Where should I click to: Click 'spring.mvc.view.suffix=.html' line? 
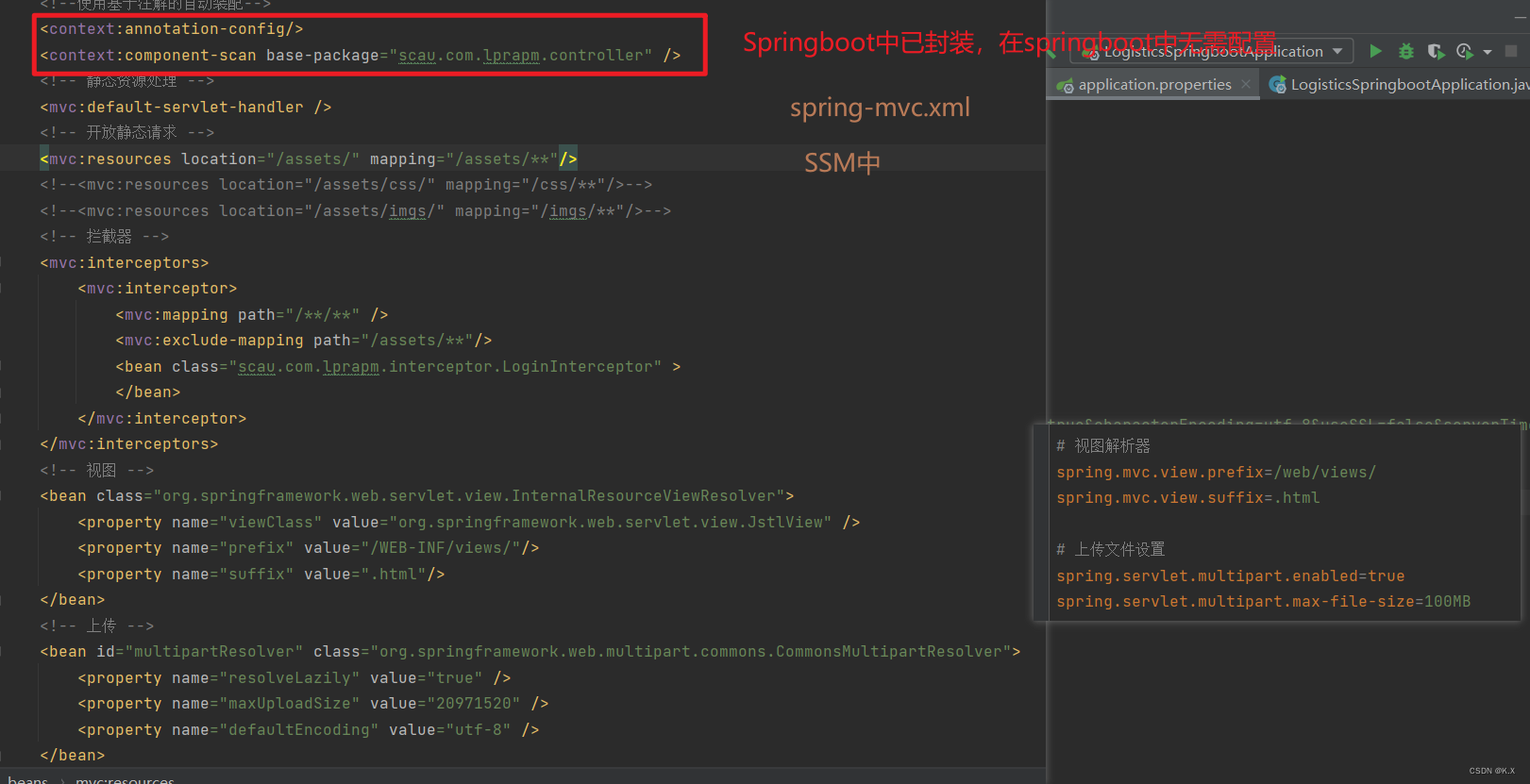tap(1188, 498)
